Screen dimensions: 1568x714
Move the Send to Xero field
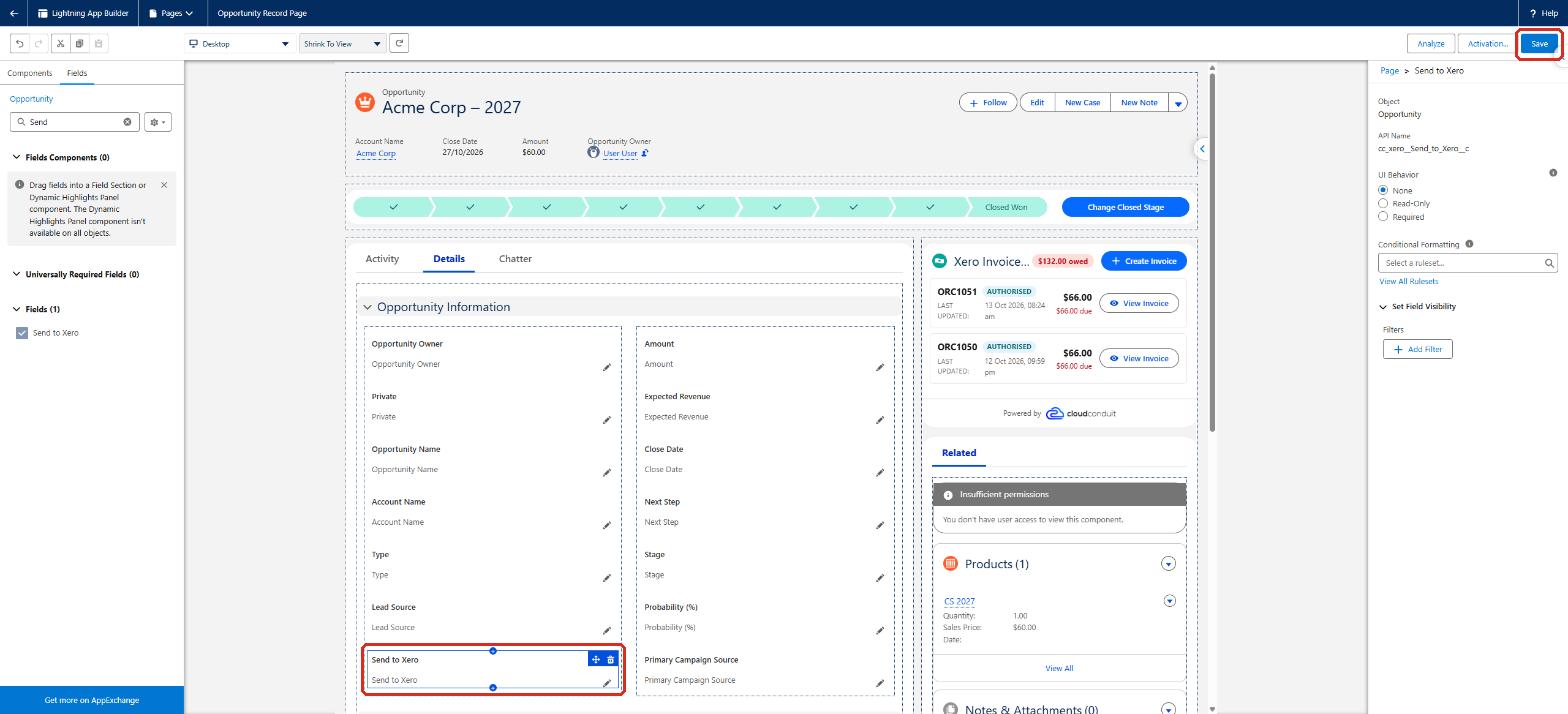(595, 659)
